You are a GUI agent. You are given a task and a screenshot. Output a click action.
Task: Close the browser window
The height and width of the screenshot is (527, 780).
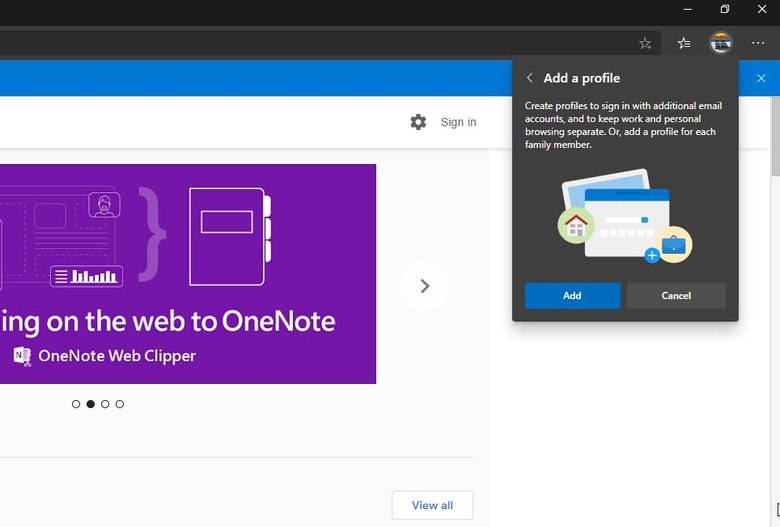point(762,9)
